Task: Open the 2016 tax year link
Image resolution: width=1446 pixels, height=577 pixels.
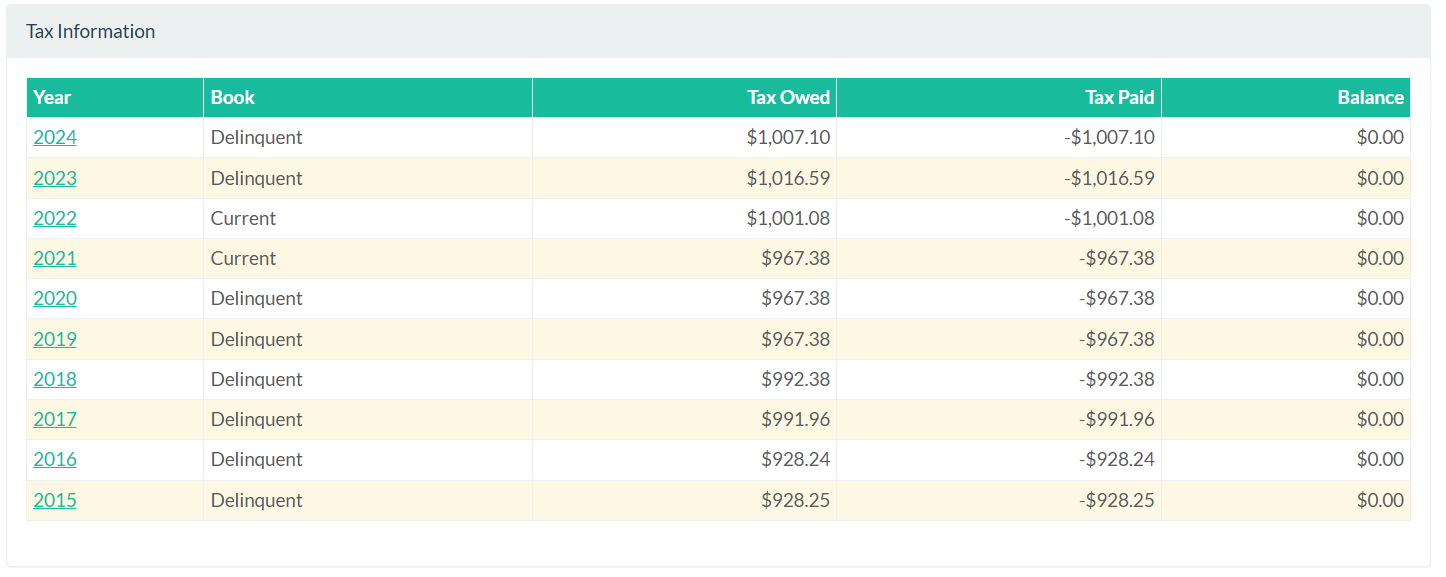Action: 55,459
